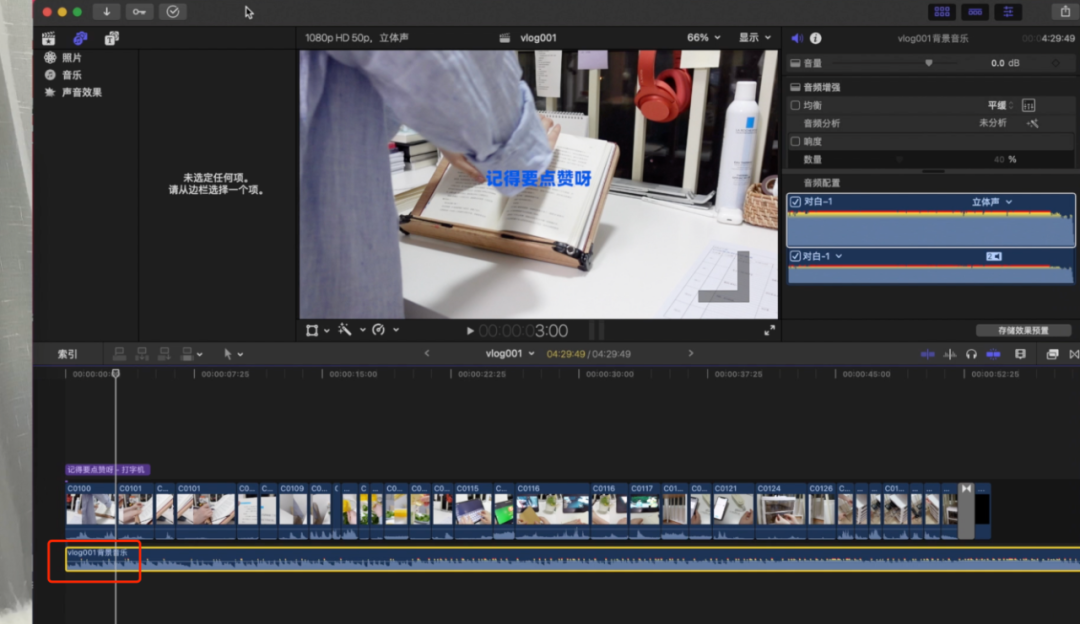Open the audio inspector speaker tab
Image resolution: width=1080 pixels, height=624 pixels.
(x=797, y=39)
